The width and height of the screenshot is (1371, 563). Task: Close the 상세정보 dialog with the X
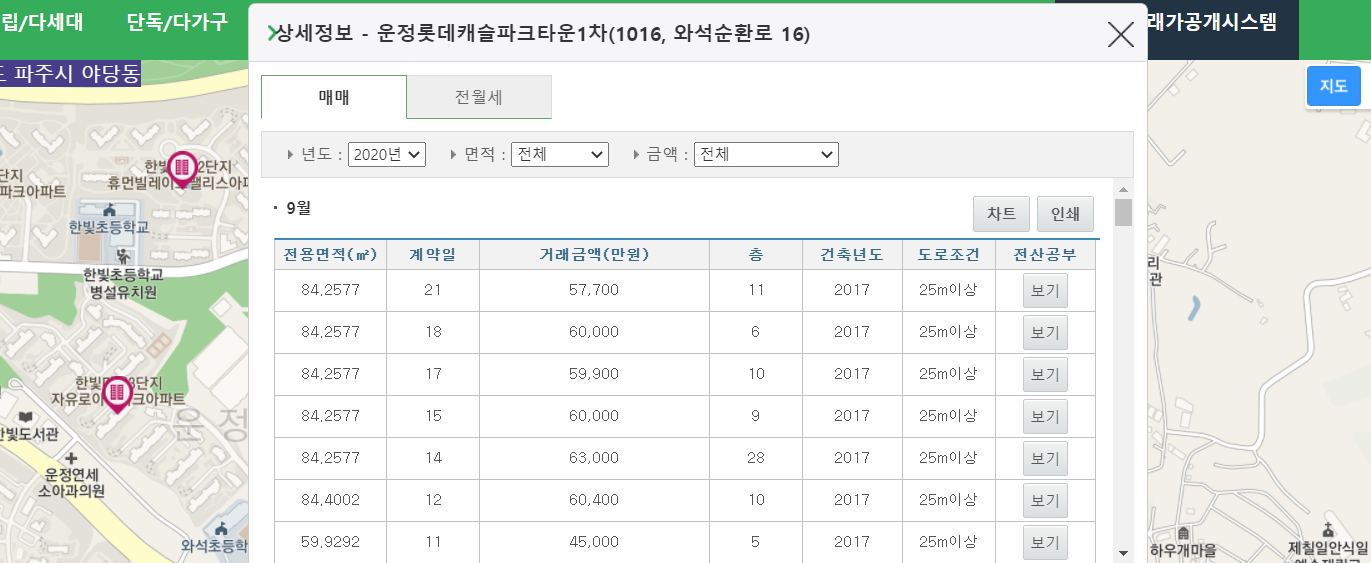click(x=1121, y=35)
